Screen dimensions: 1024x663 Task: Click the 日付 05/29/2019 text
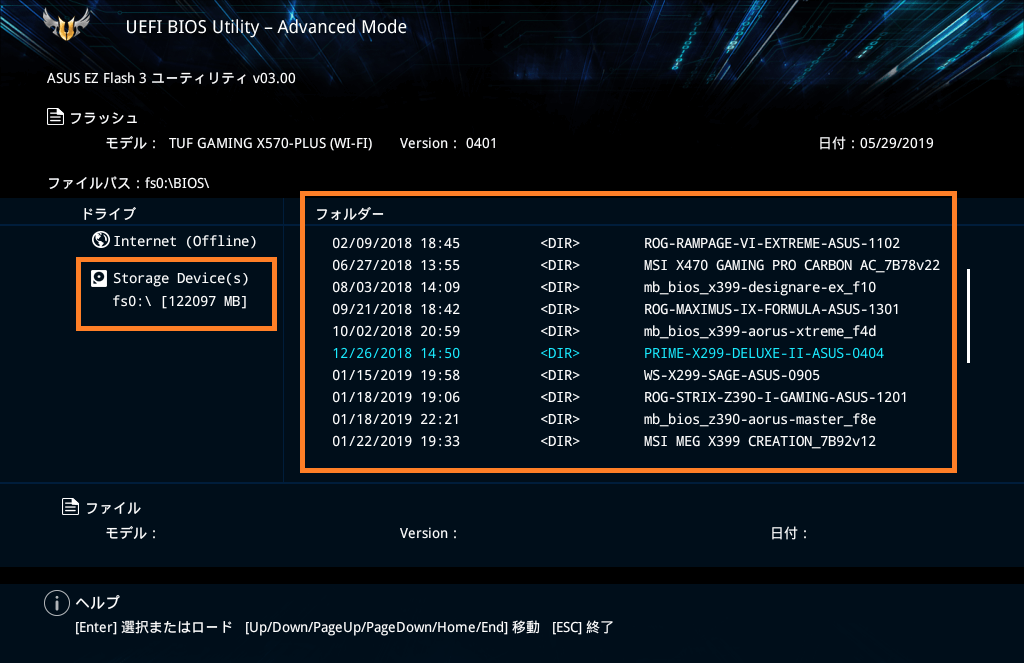[x=876, y=143]
